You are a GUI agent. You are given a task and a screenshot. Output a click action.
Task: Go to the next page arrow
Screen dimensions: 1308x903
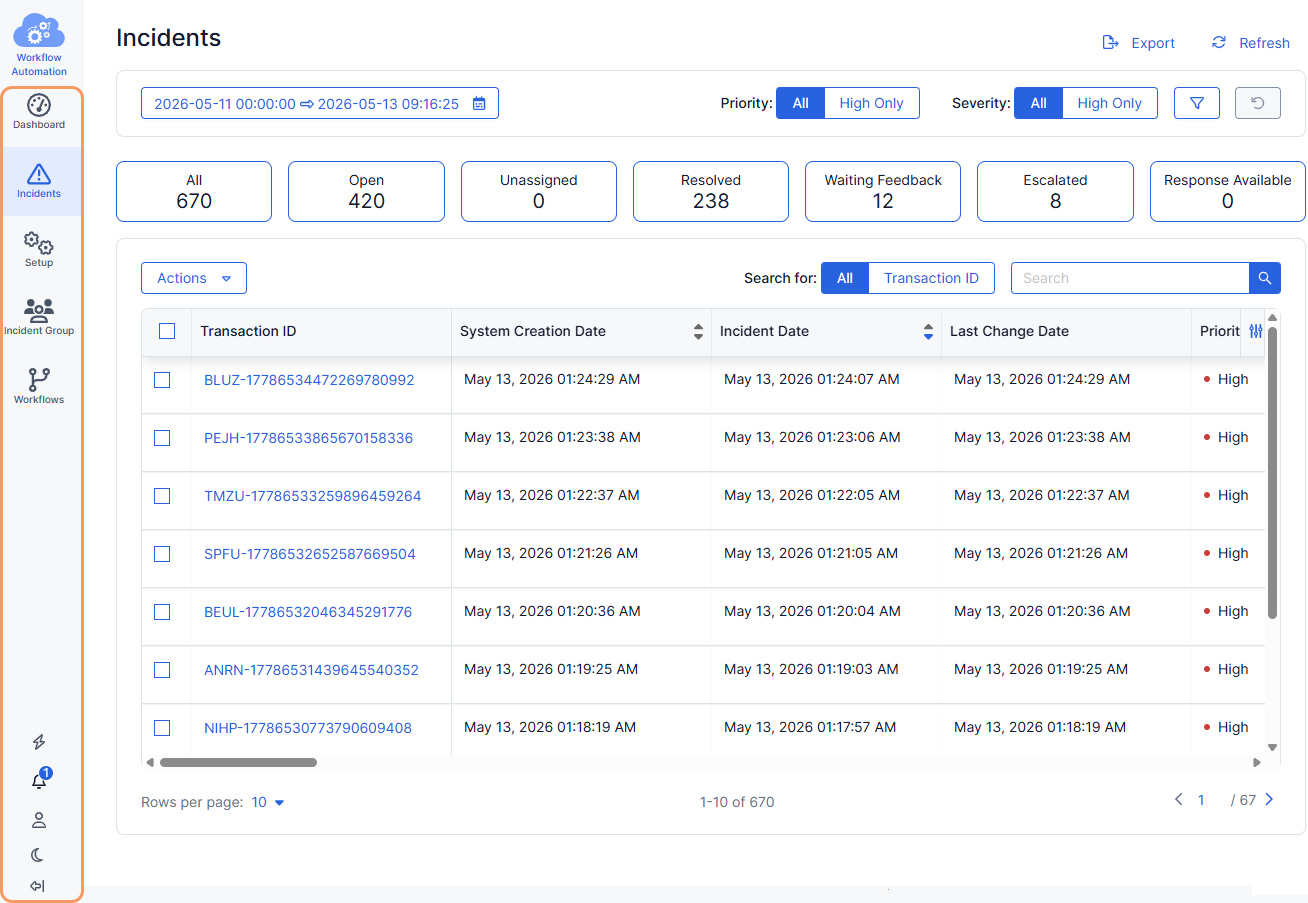click(x=1269, y=800)
